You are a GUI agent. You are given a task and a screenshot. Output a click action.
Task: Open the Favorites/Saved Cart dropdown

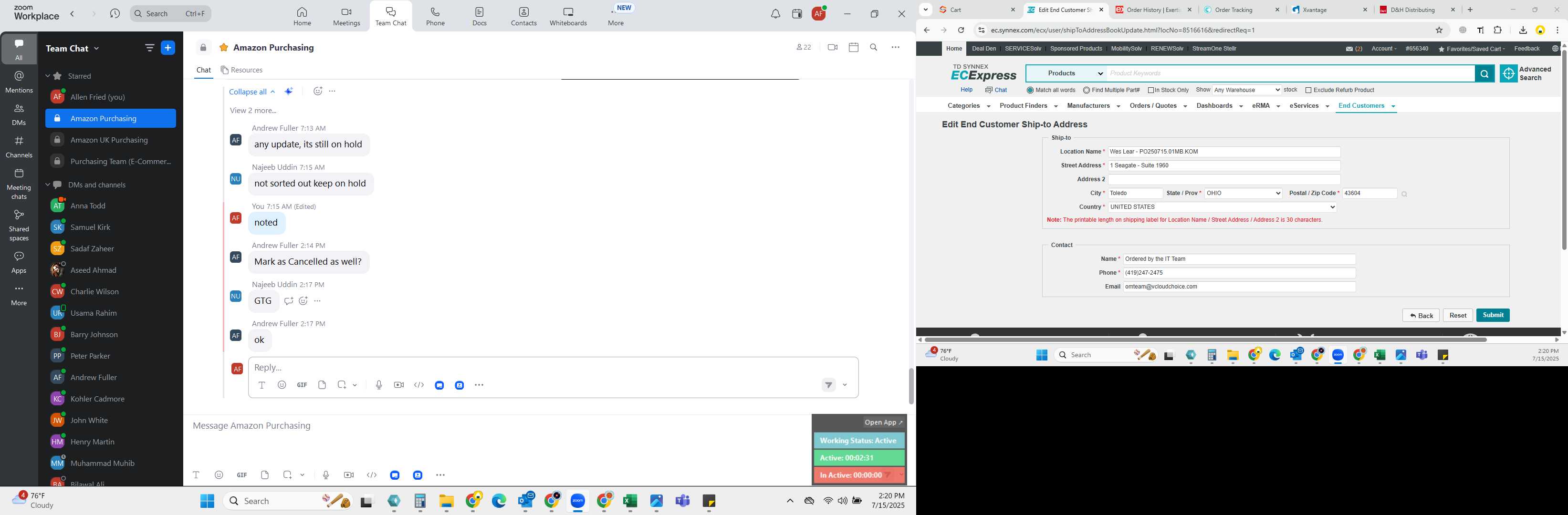click(1471, 49)
